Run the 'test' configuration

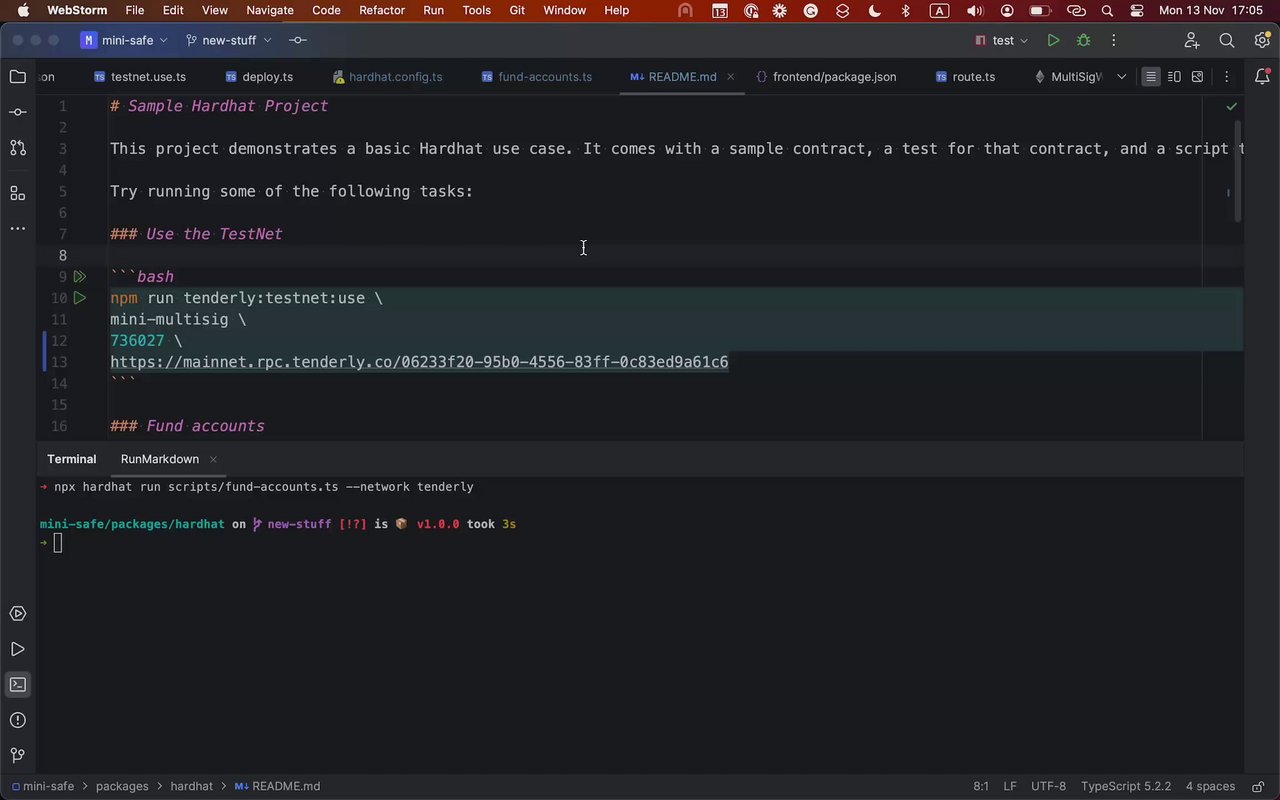[1053, 41]
